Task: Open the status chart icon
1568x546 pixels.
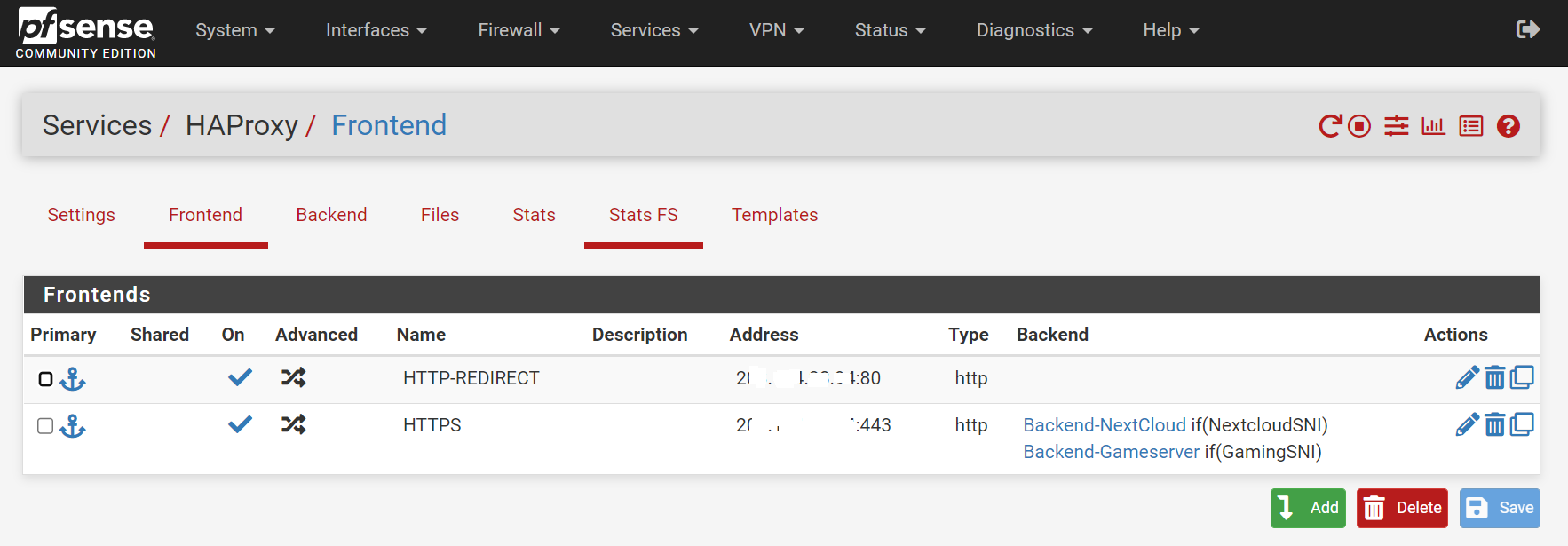Action: point(1434,126)
